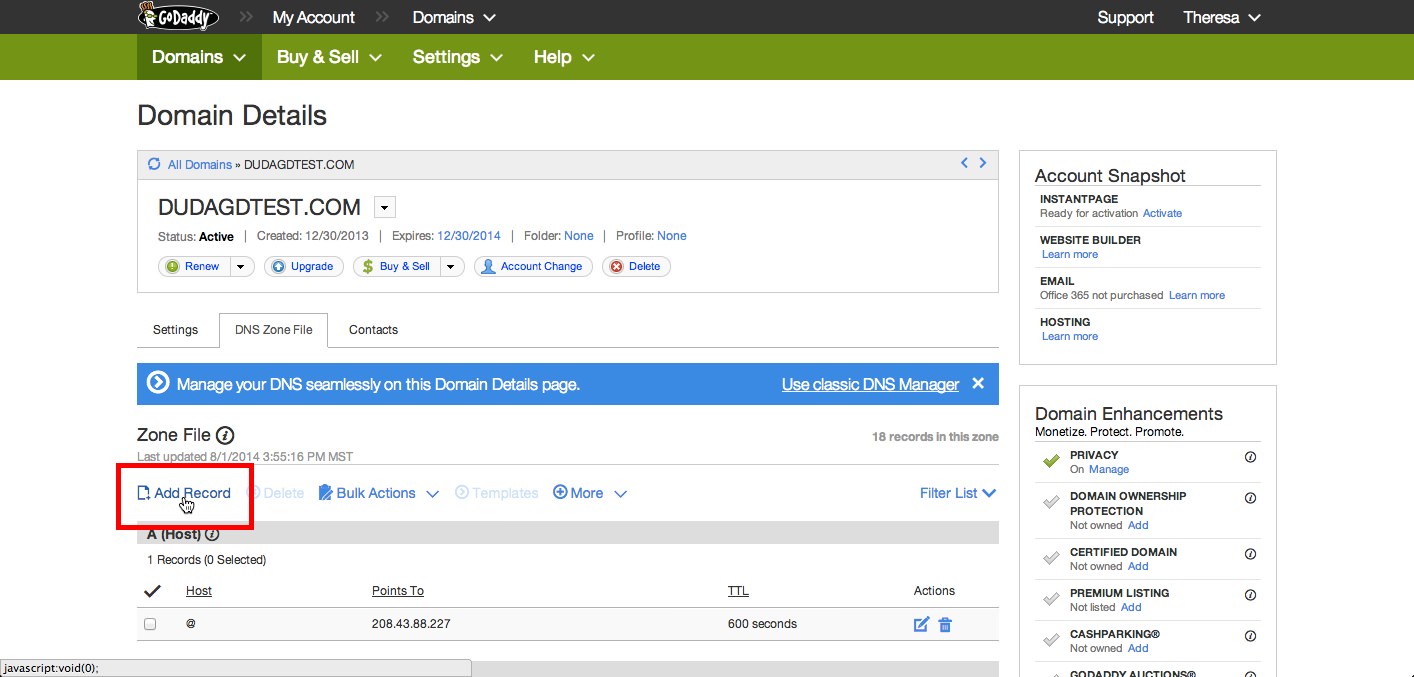Refresh icon beside All Domains
Image resolution: width=1414 pixels, height=677 pixels.
154,164
